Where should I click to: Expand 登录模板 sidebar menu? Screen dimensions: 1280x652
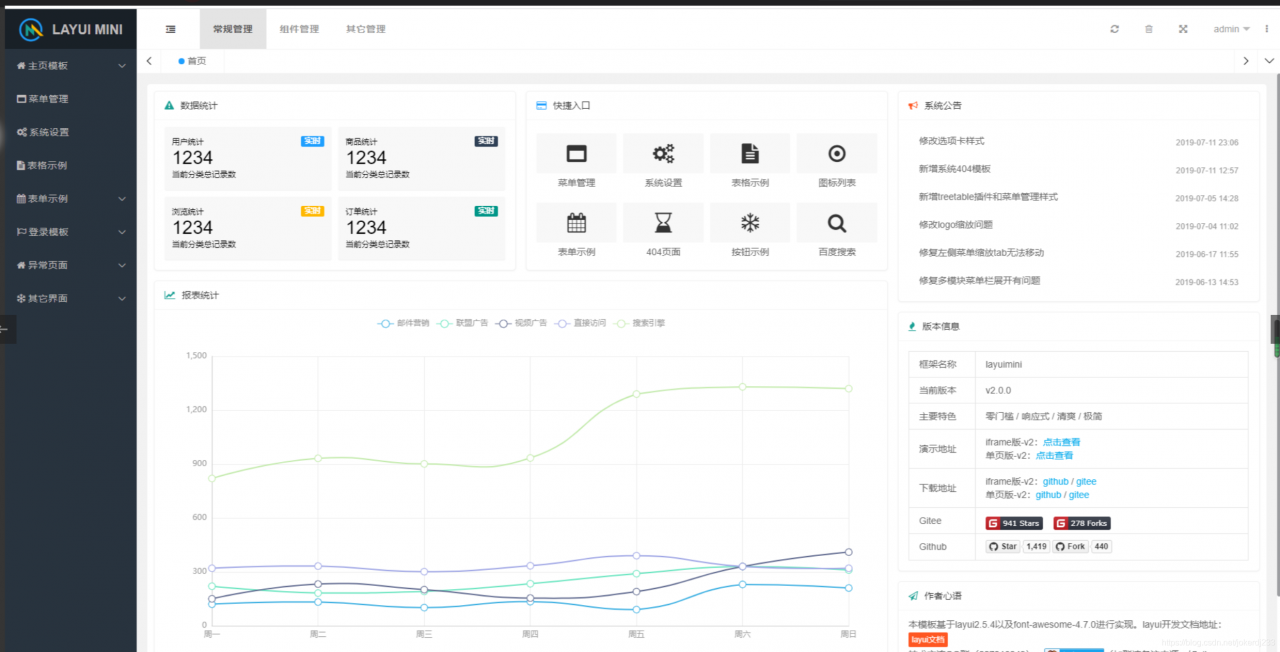pos(71,232)
